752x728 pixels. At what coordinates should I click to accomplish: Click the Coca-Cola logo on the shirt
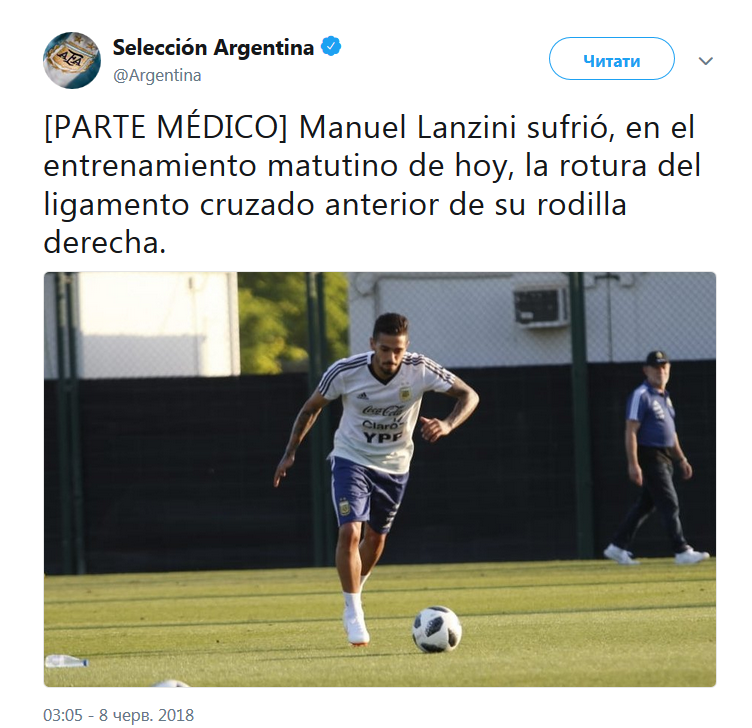click(382, 411)
